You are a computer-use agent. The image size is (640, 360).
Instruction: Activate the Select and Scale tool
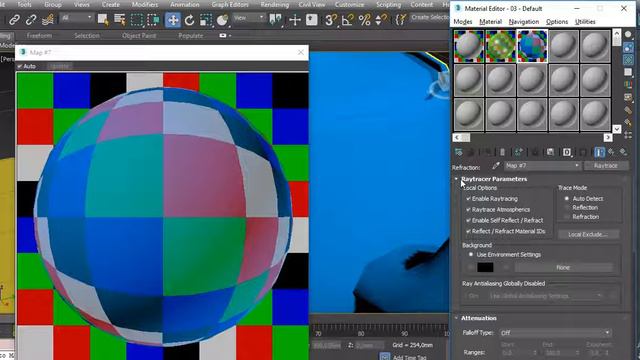(x=206, y=20)
